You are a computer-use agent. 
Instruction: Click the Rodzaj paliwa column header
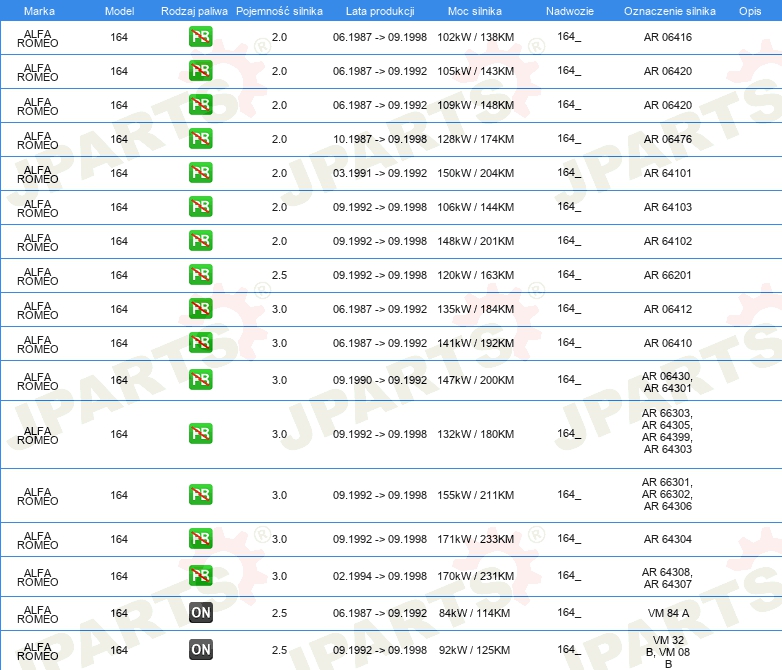pyautogui.click(x=194, y=10)
